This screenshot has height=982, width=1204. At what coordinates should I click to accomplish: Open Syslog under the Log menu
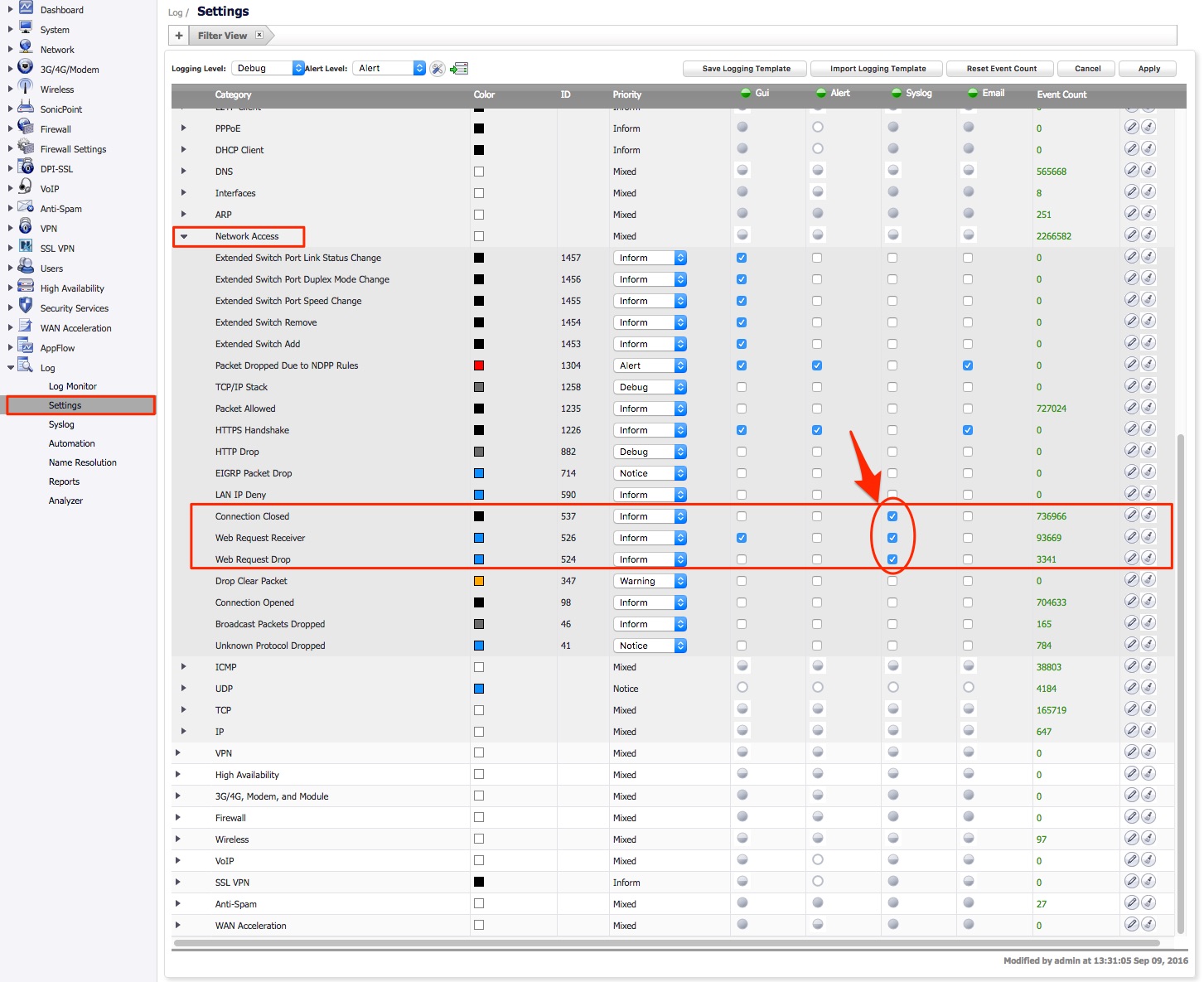pyautogui.click(x=61, y=424)
